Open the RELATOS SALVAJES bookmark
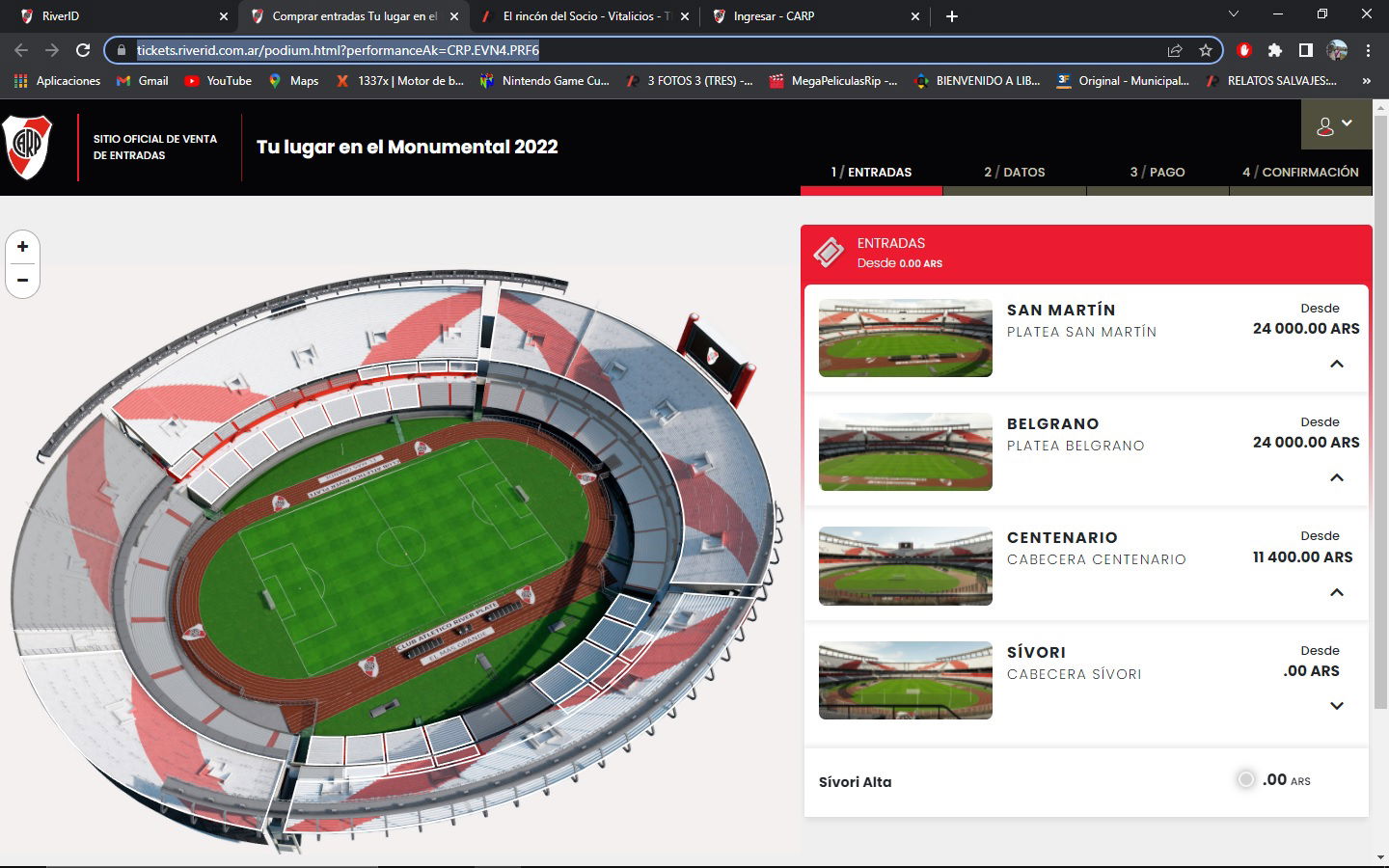This screenshot has width=1389, height=868. pyautogui.click(x=1271, y=81)
